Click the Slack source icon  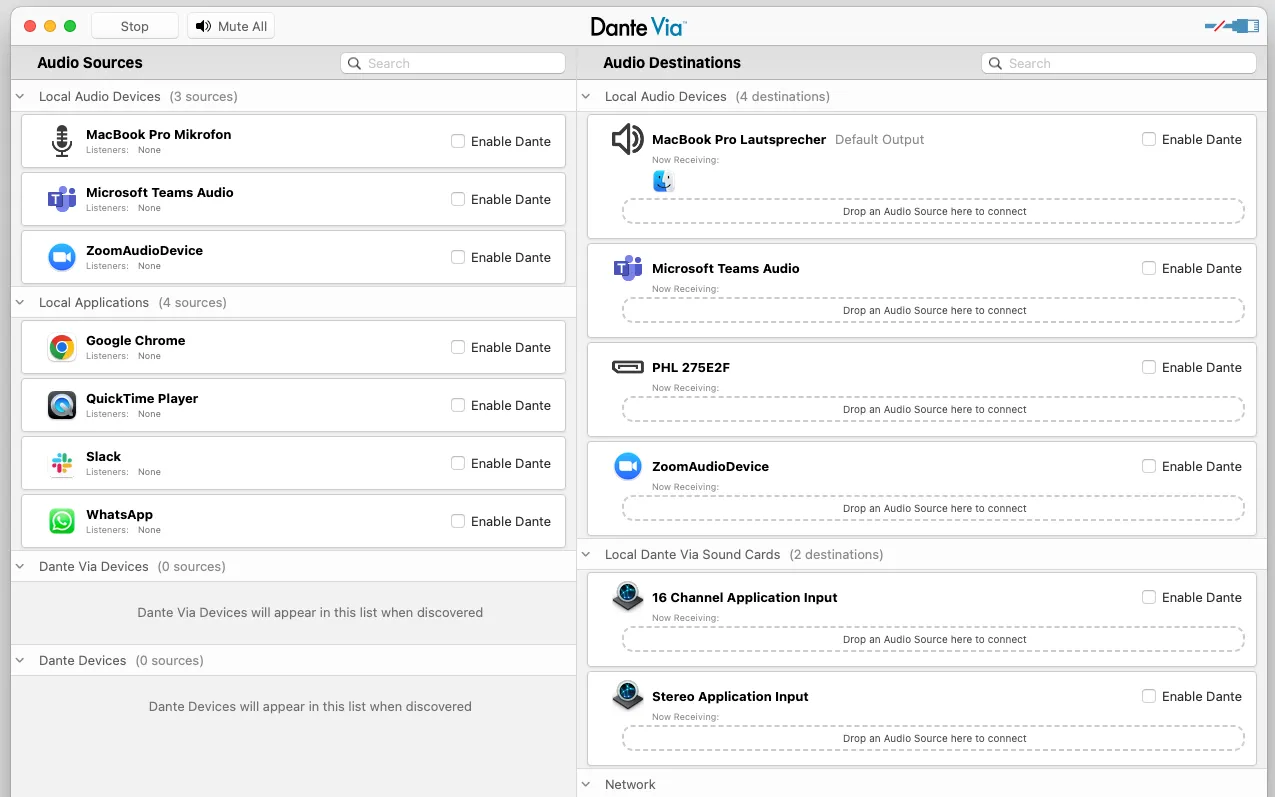[62, 463]
